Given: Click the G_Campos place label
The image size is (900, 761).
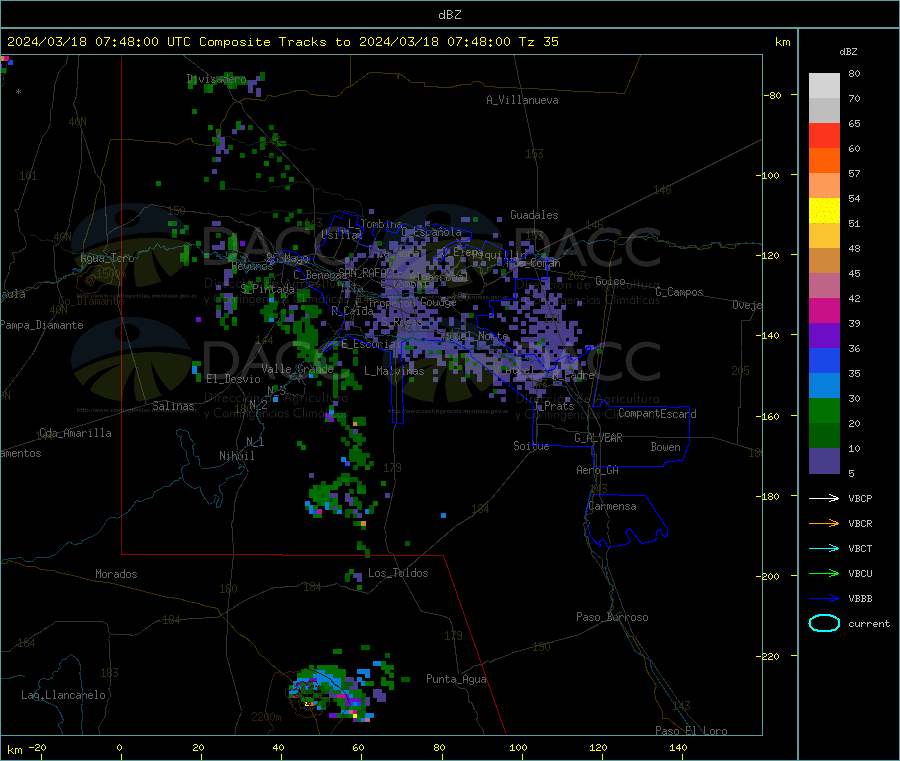Looking at the screenshot, I should [x=679, y=292].
